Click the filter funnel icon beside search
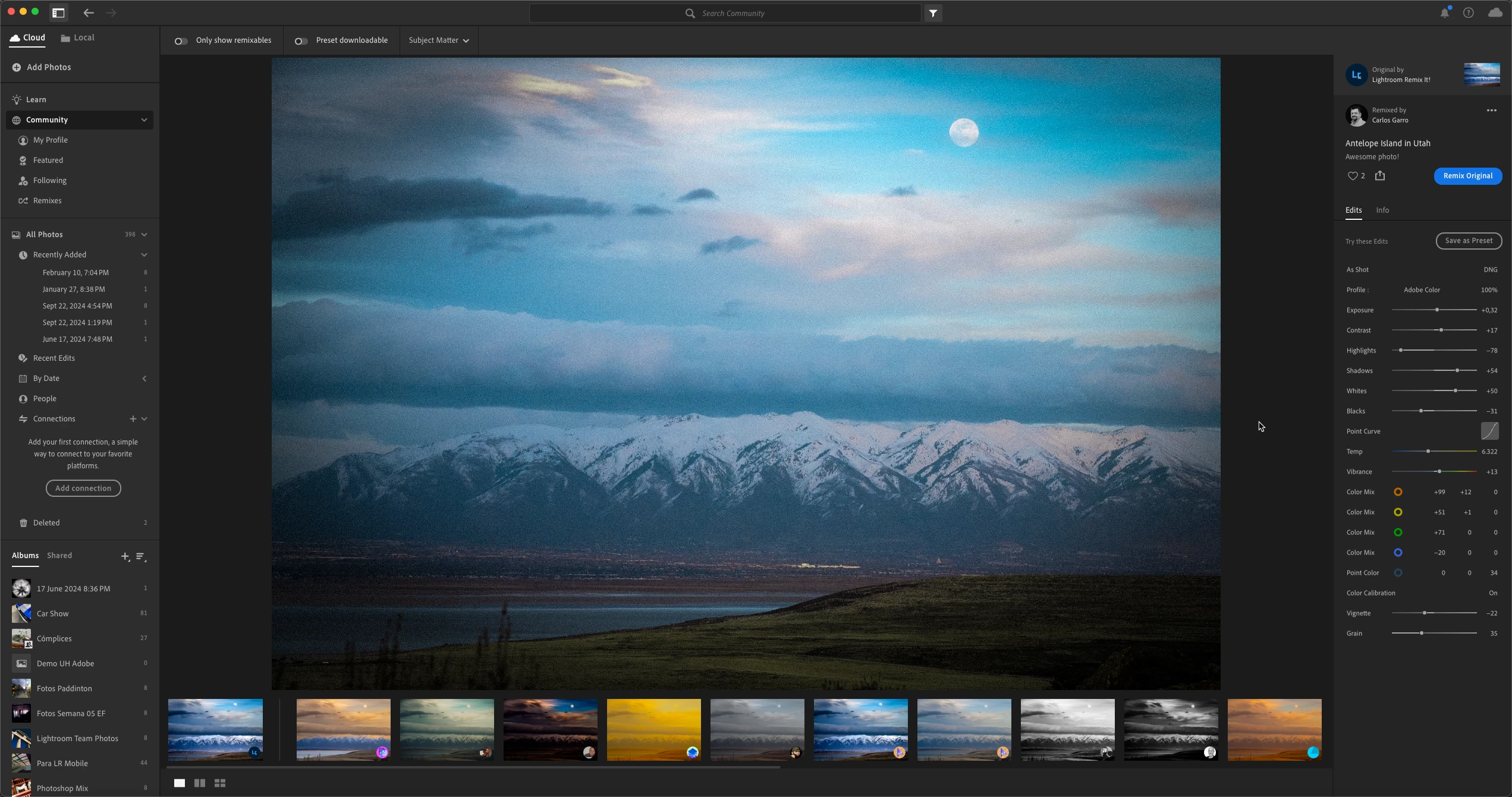Screen dimensions: 1512x797 click(933, 13)
